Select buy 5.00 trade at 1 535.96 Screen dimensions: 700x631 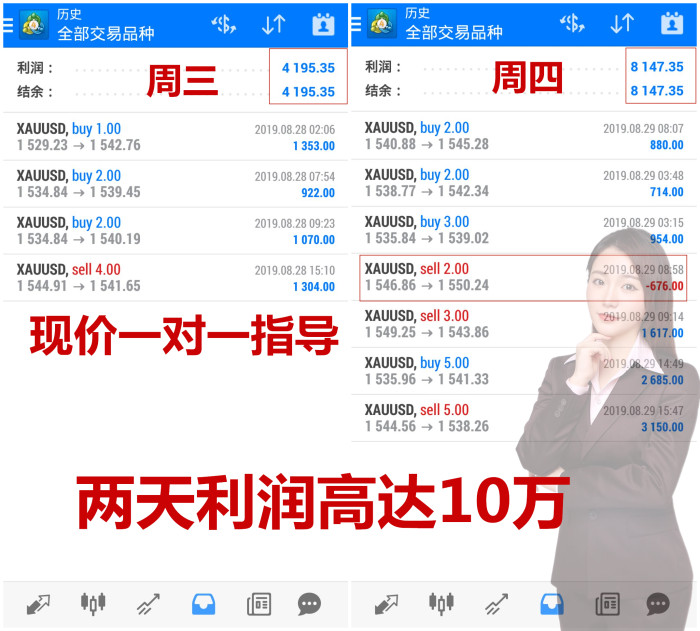coord(524,371)
